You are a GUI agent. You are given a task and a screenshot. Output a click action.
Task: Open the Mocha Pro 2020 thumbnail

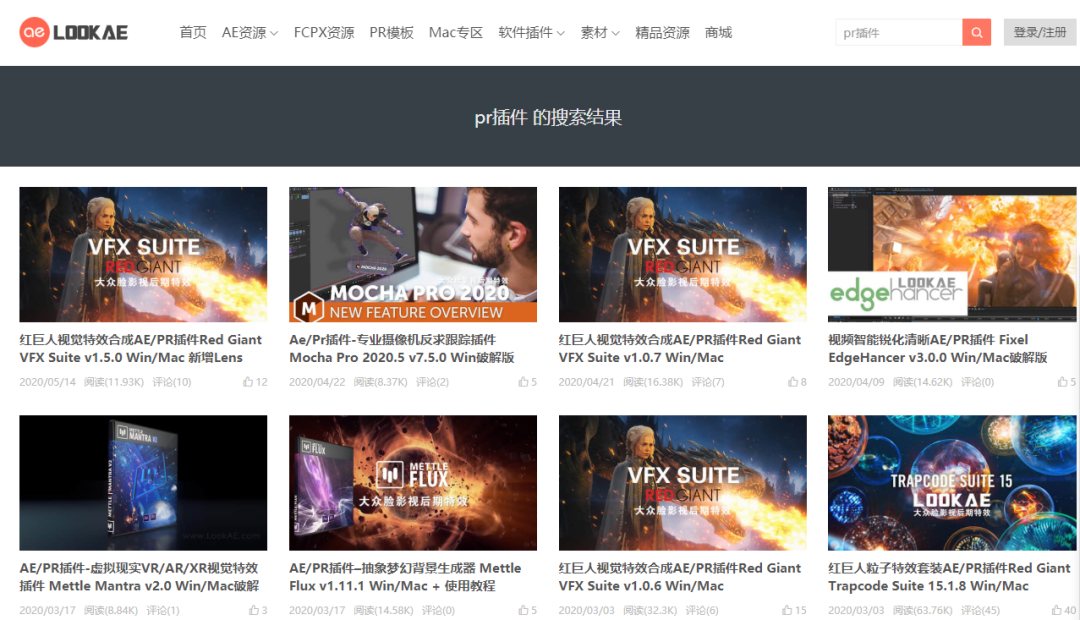pyautogui.click(x=413, y=254)
